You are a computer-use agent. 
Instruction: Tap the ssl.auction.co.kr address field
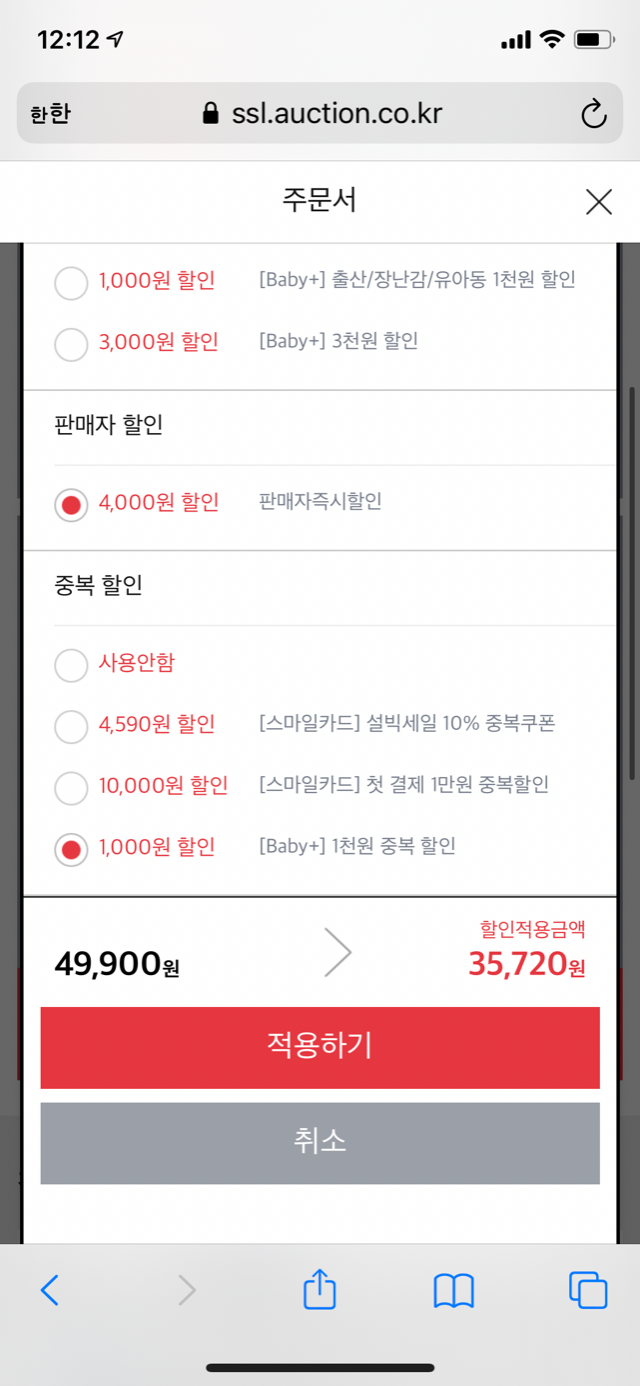(320, 114)
